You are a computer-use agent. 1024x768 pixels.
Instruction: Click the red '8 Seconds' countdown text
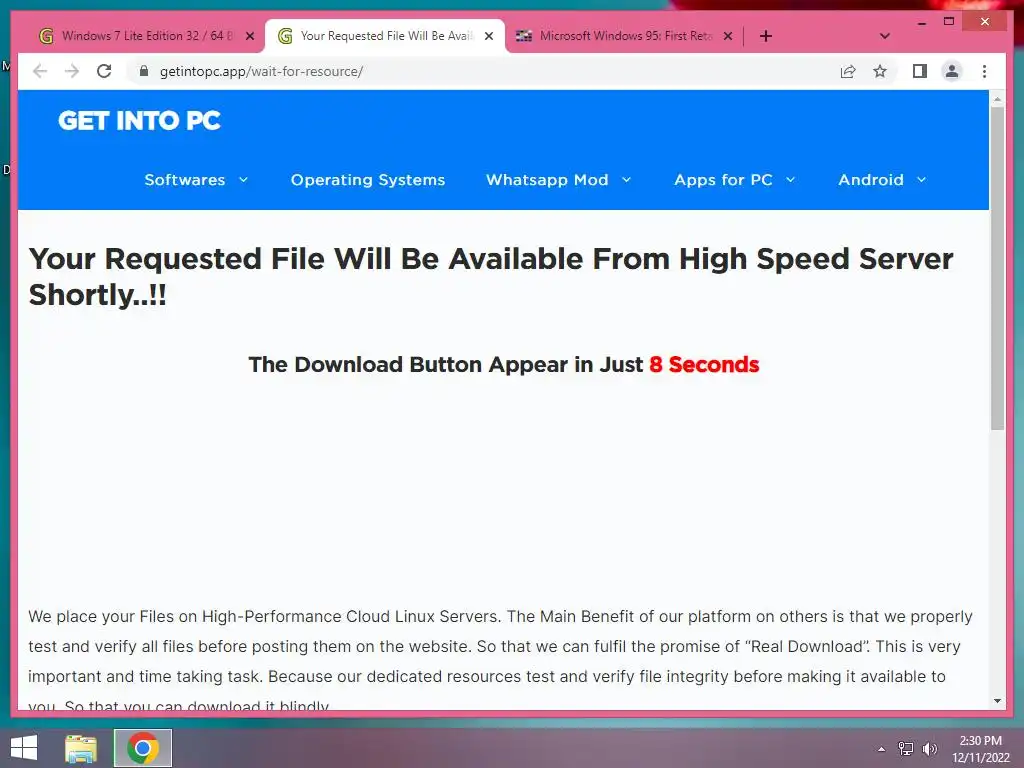704,364
